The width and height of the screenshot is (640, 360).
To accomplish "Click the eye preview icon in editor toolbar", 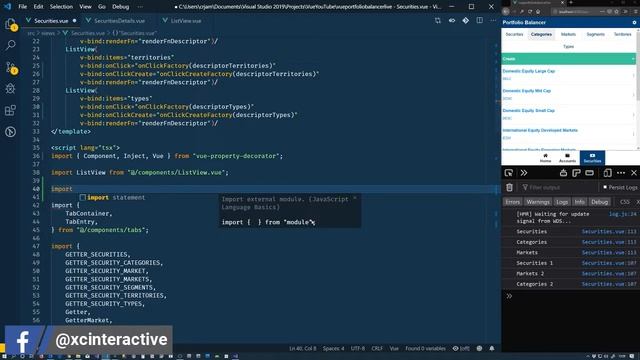I will coord(452,20).
